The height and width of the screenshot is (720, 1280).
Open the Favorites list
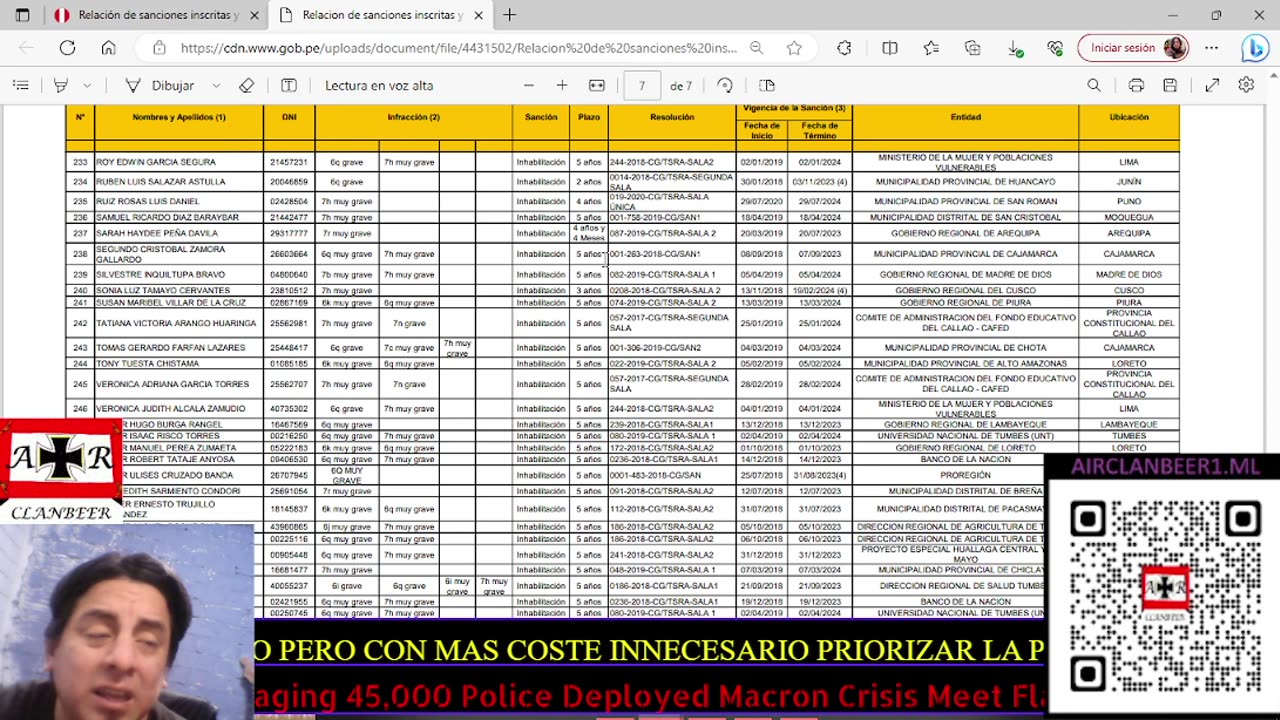931,47
